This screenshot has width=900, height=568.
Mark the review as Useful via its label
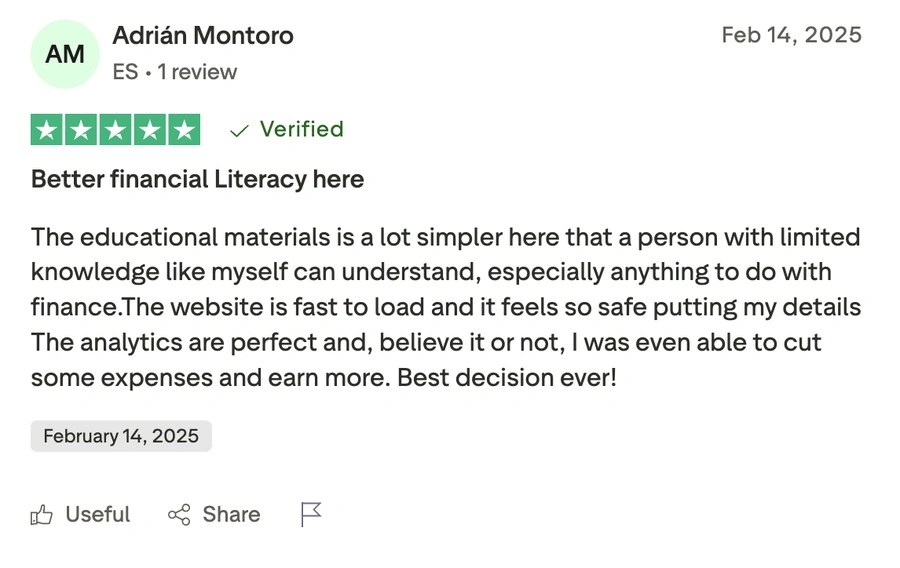point(98,515)
